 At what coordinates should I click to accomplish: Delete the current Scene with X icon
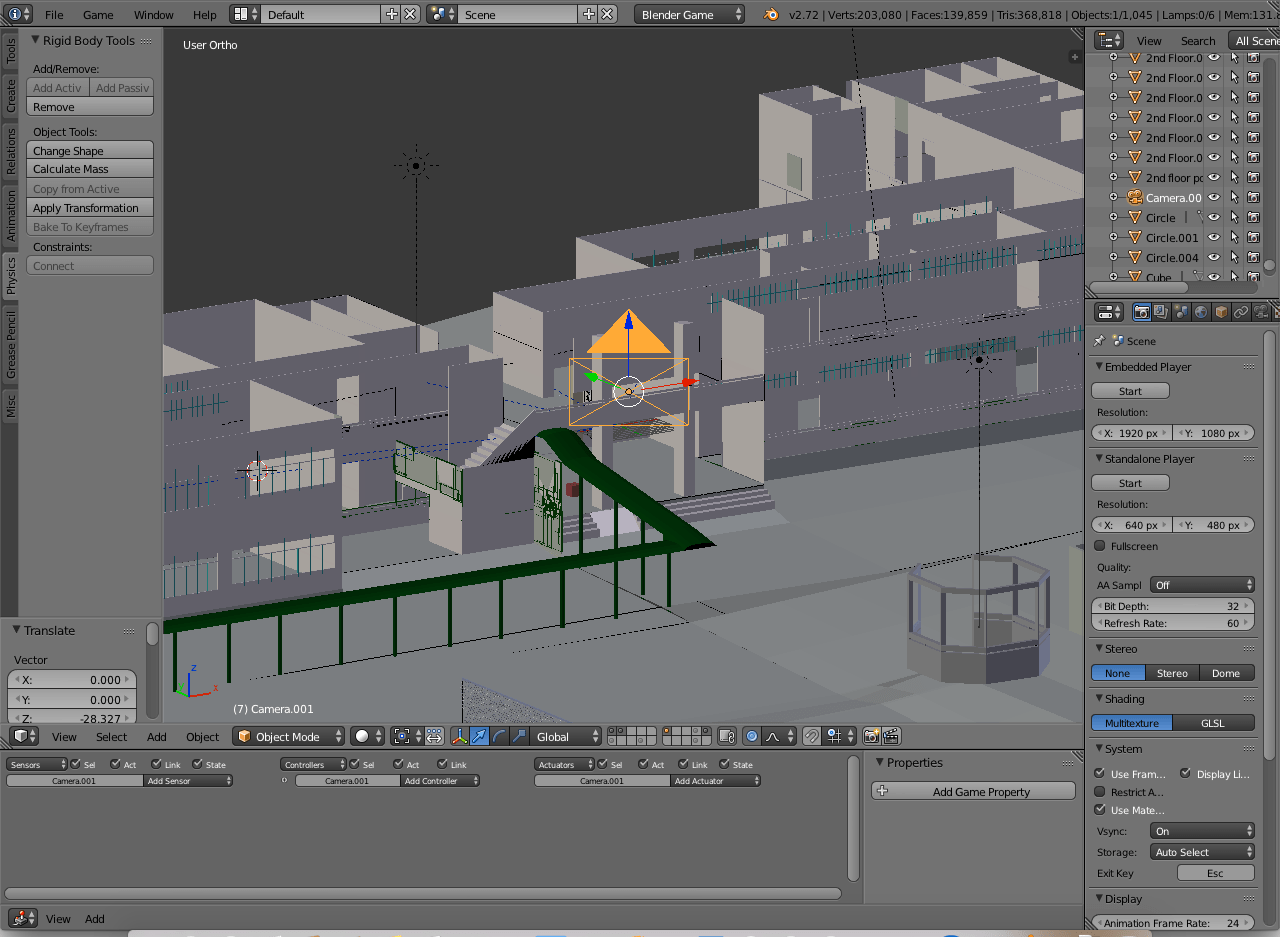pyautogui.click(x=607, y=14)
